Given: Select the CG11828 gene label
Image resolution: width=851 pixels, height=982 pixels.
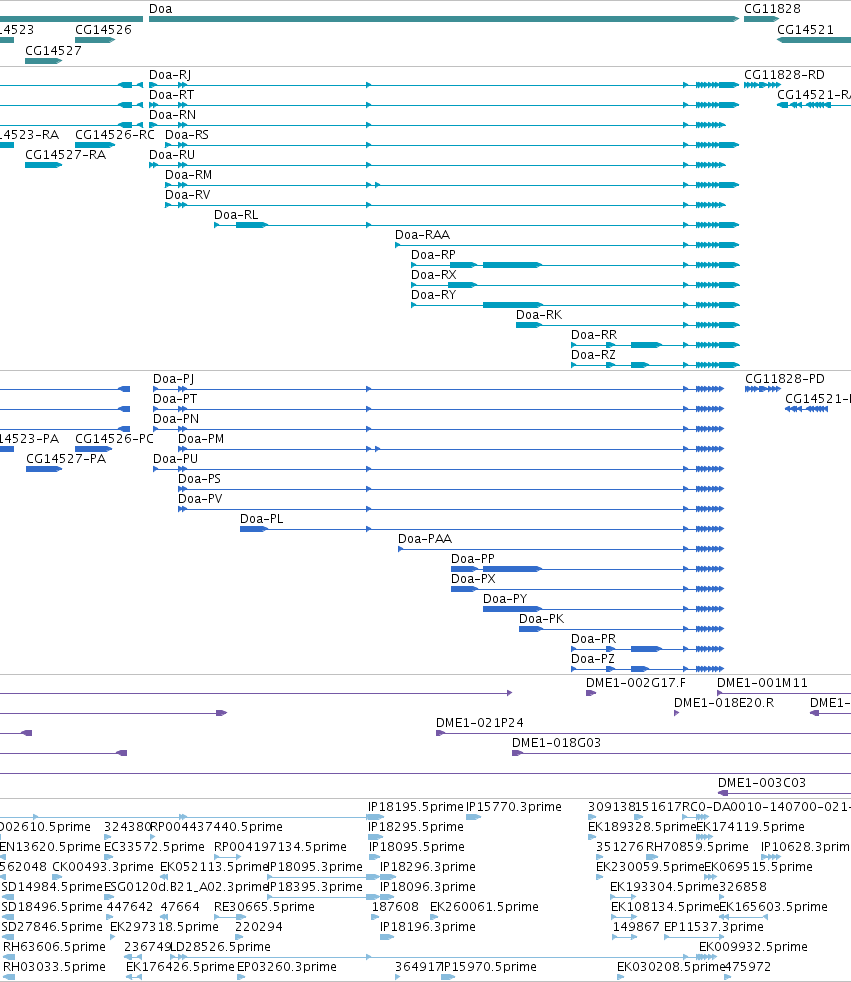Looking at the screenshot, I should click(x=772, y=9).
